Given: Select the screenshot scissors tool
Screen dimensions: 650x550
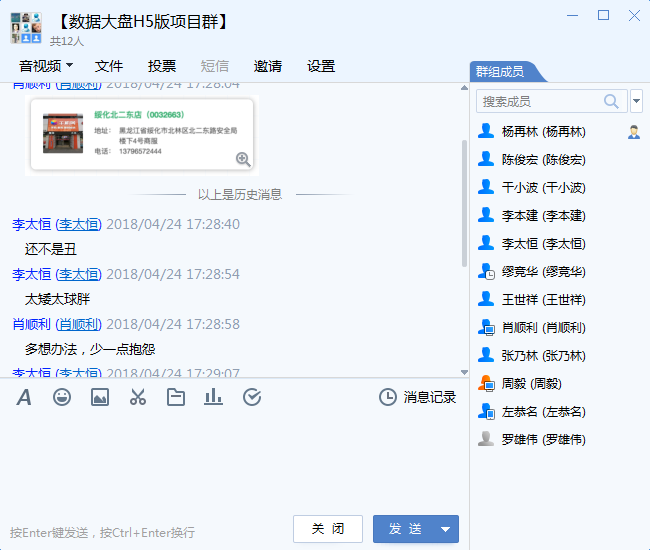Looking at the screenshot, I should (138, 397).
